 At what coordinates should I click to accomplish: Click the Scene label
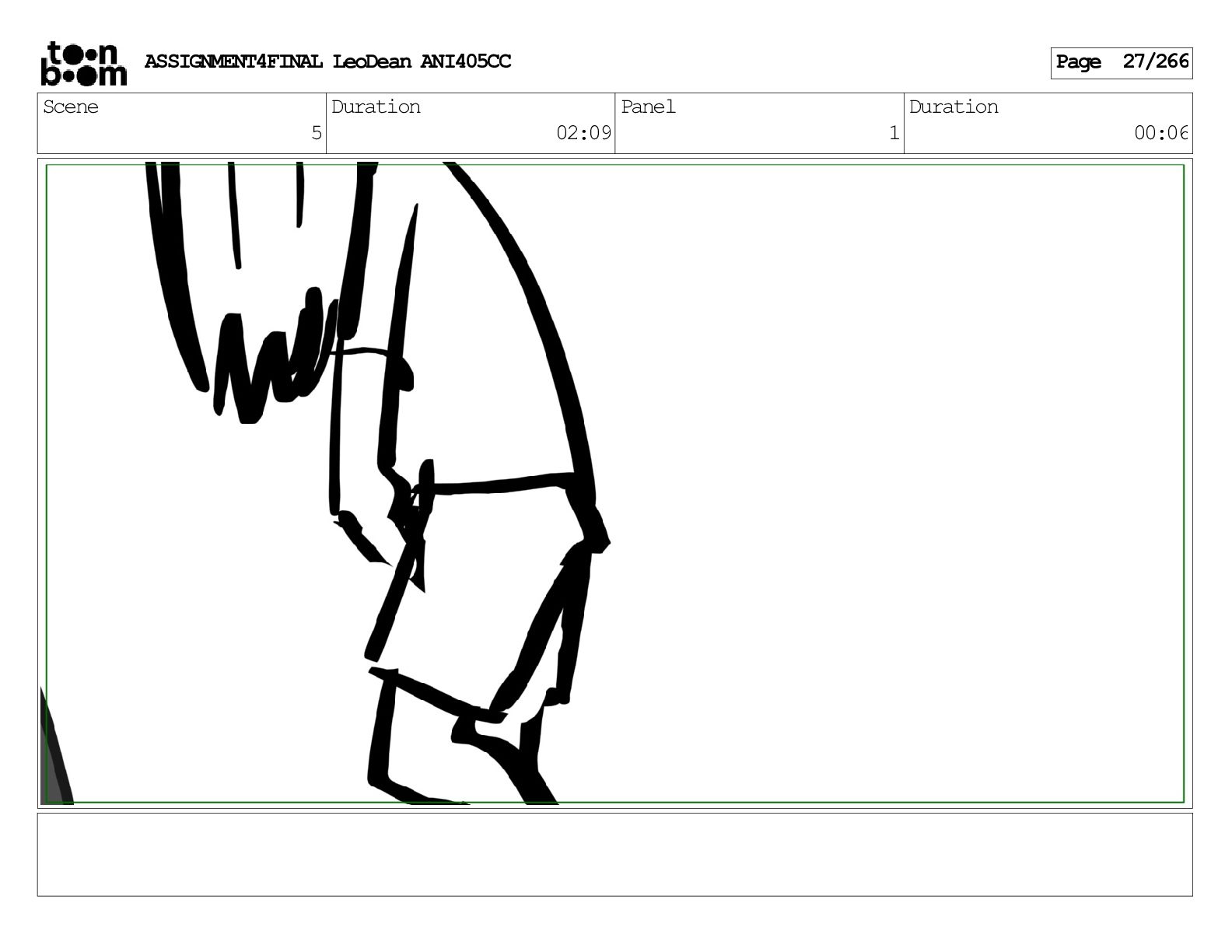tap(71, 107)
